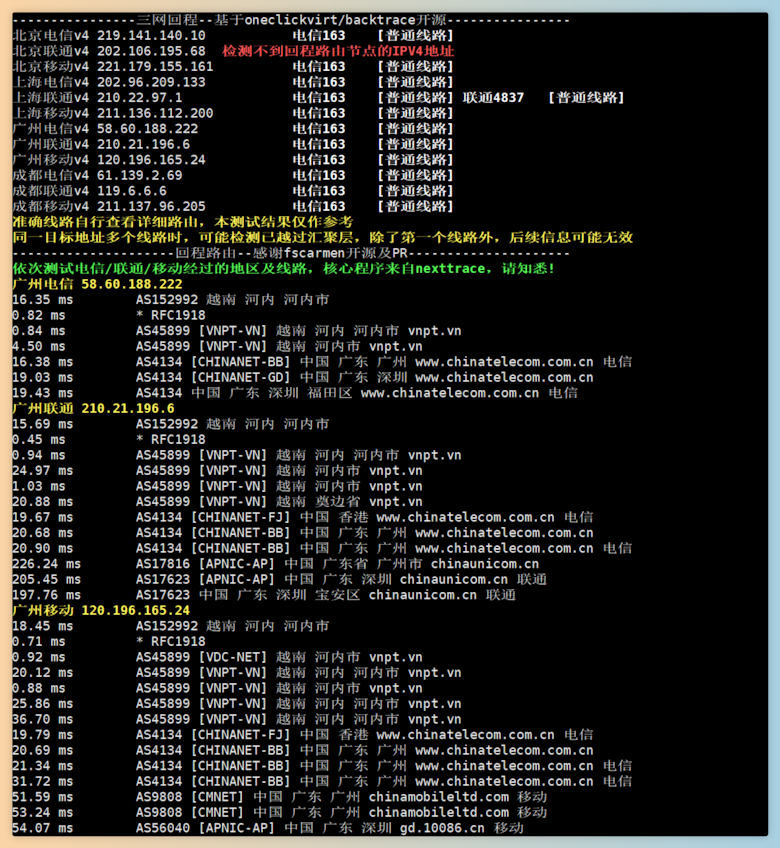The image size is (780, 848).
Task: Click the 205.45 ms AS17623 hop row
Action: (280, 580)
